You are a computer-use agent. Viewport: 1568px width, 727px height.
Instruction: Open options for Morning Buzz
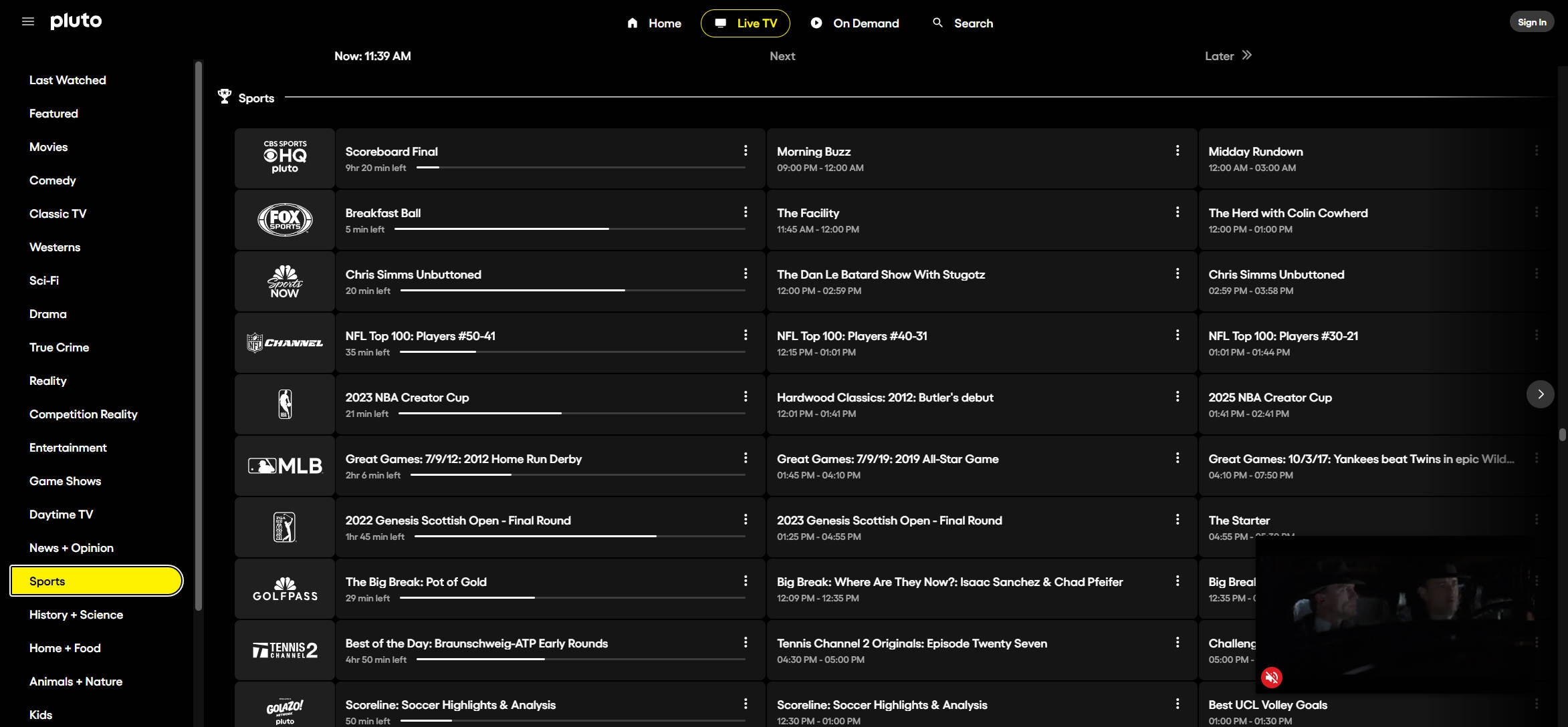(x=1178, y=151)
